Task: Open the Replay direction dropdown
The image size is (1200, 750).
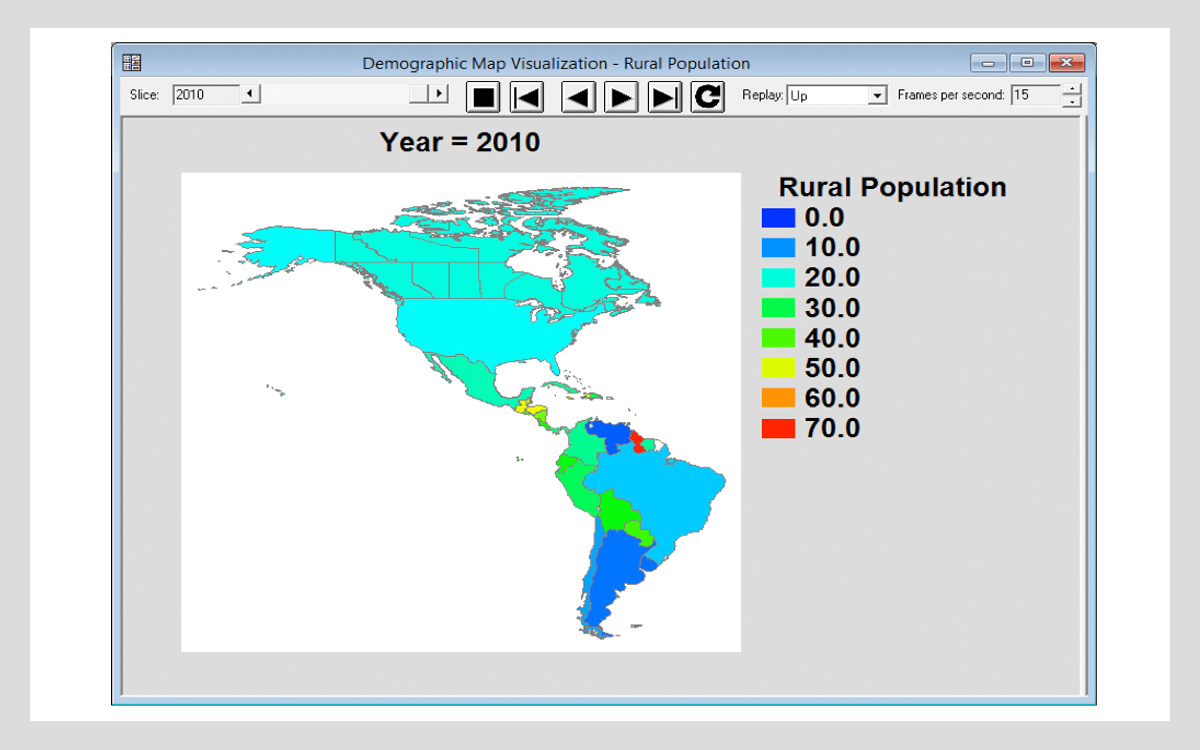Action: [x=876, y=95]
